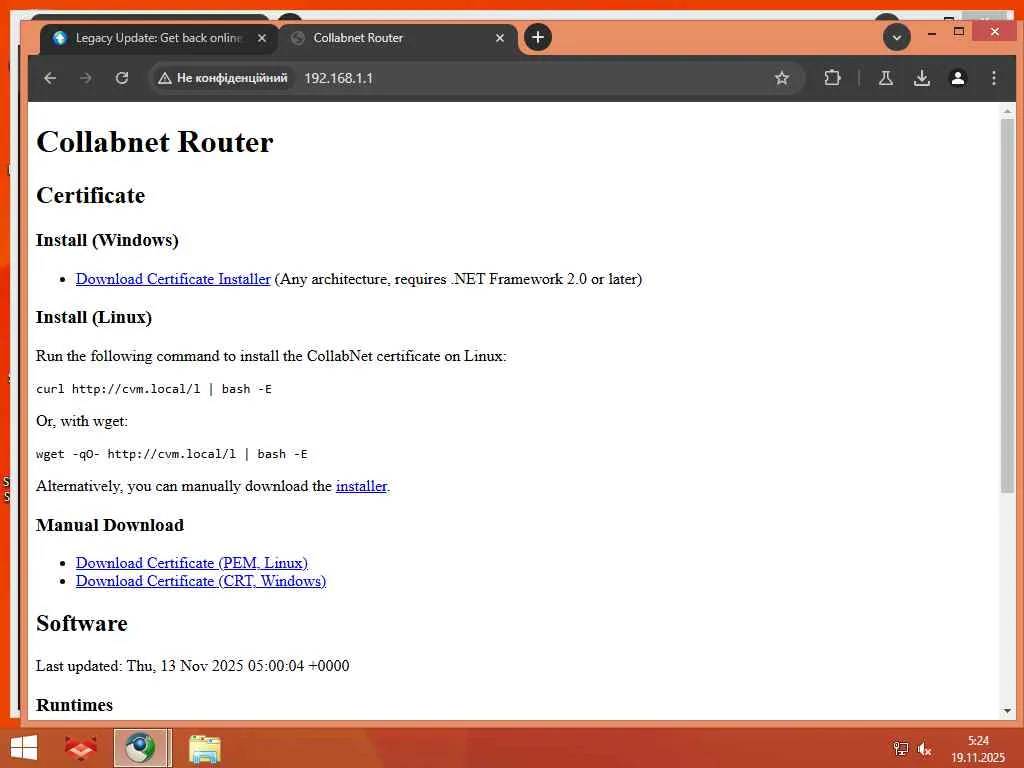Screen dimensions: 1024x768
Task: Open a new browser tab
Action: pyautogui.click(x=537, y=37)
